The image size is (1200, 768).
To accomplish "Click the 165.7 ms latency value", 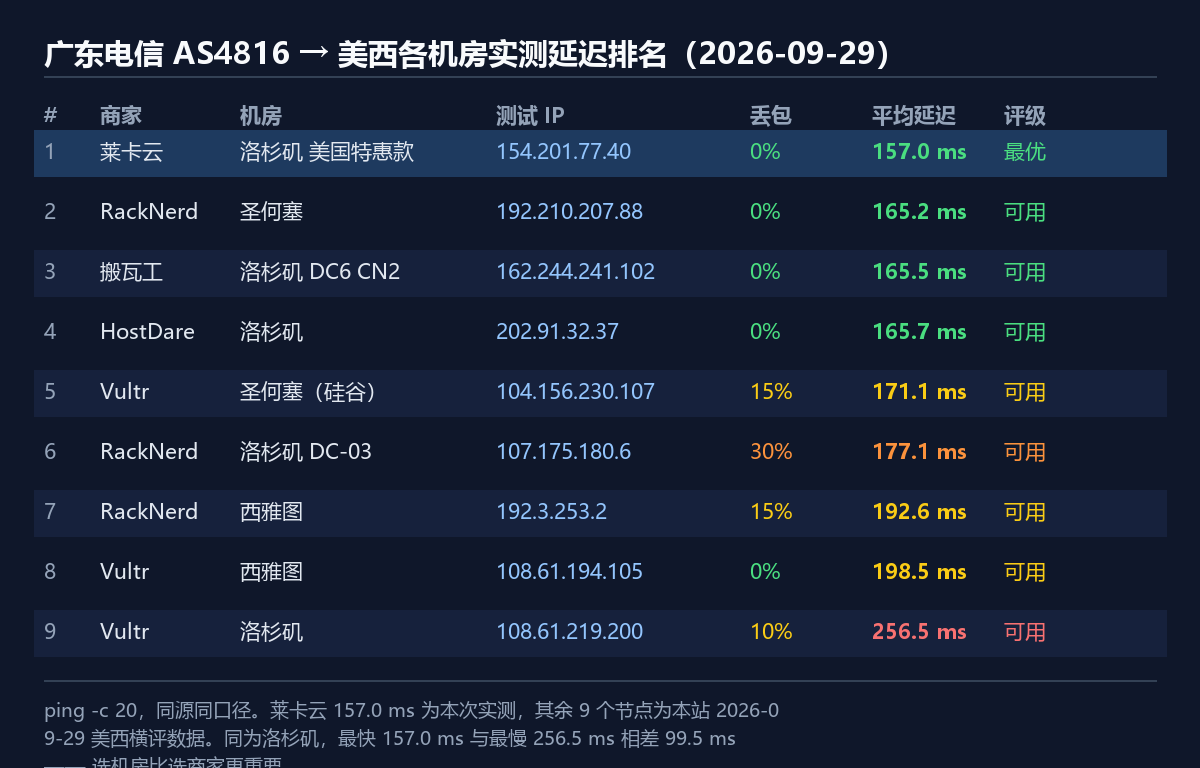I will (x=919, y=332).
